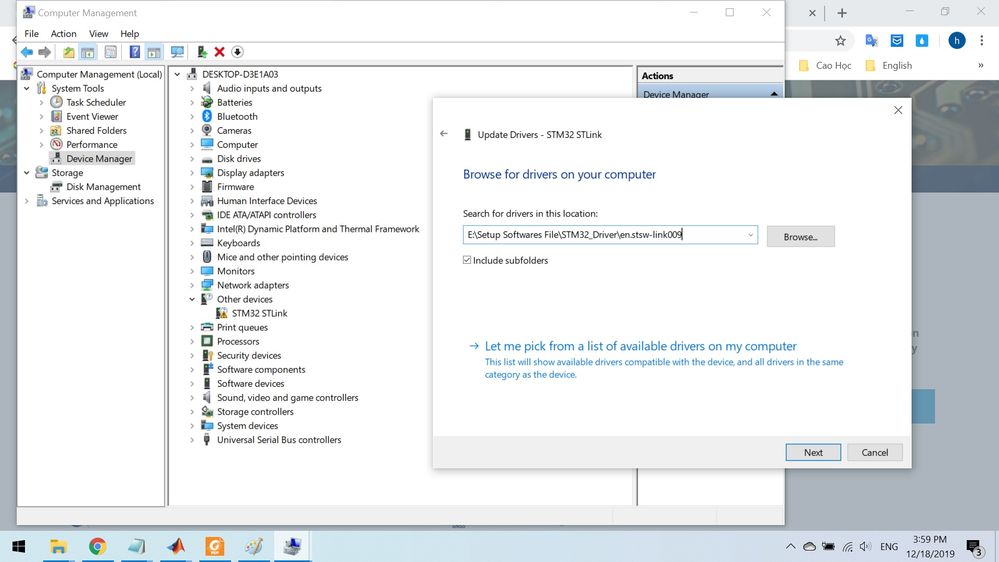
Task: Click the Cancel button
Action: (x=874, y=452)
